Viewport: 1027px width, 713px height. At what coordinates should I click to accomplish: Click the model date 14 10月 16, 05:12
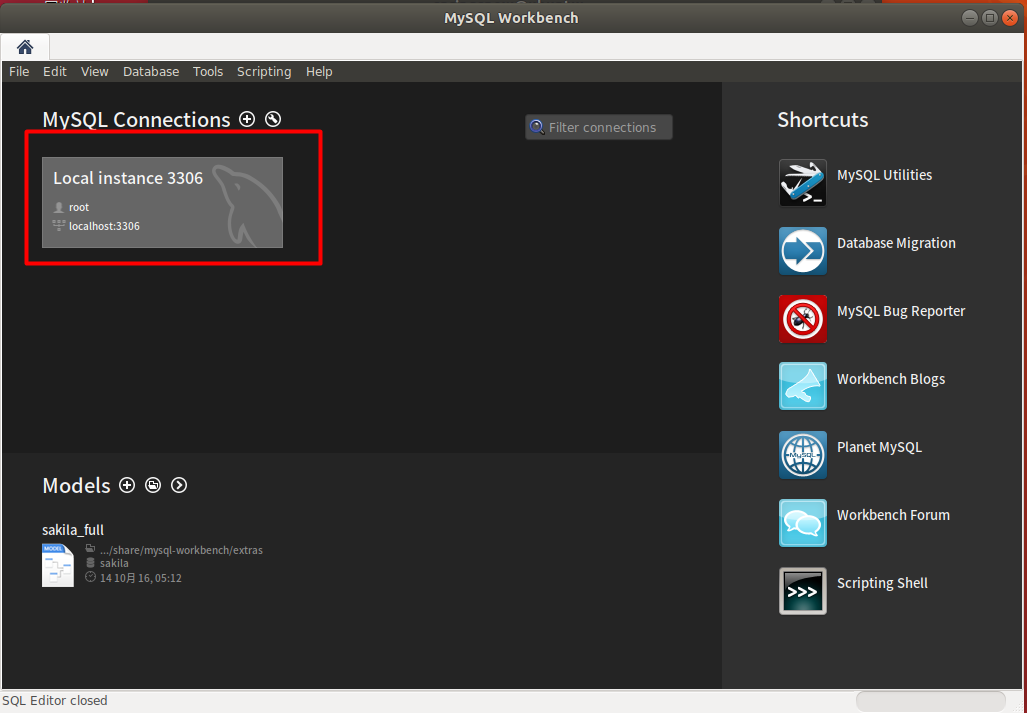tap(141, 578)
